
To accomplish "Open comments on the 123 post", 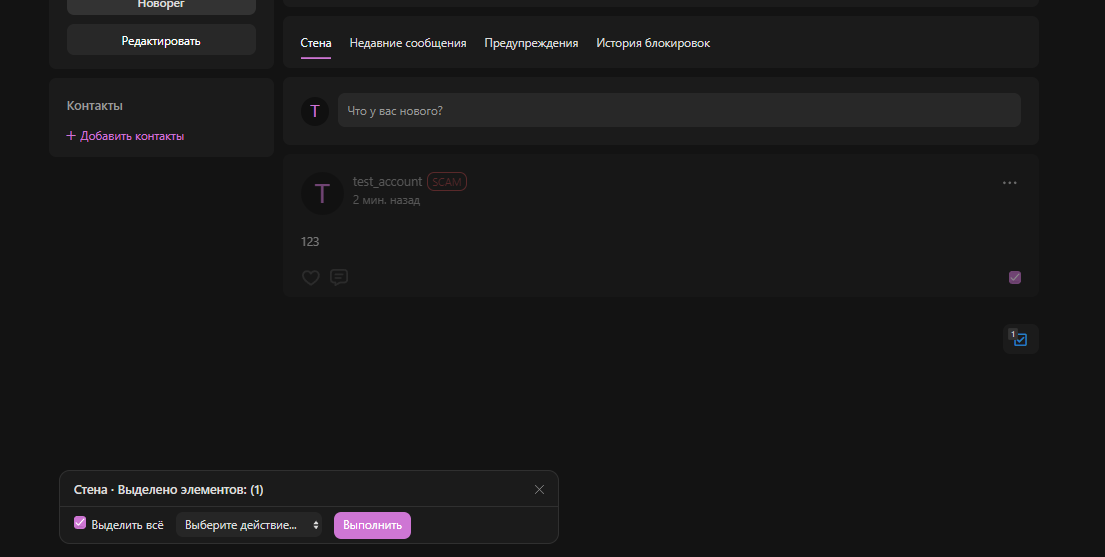I will [339, 278].
